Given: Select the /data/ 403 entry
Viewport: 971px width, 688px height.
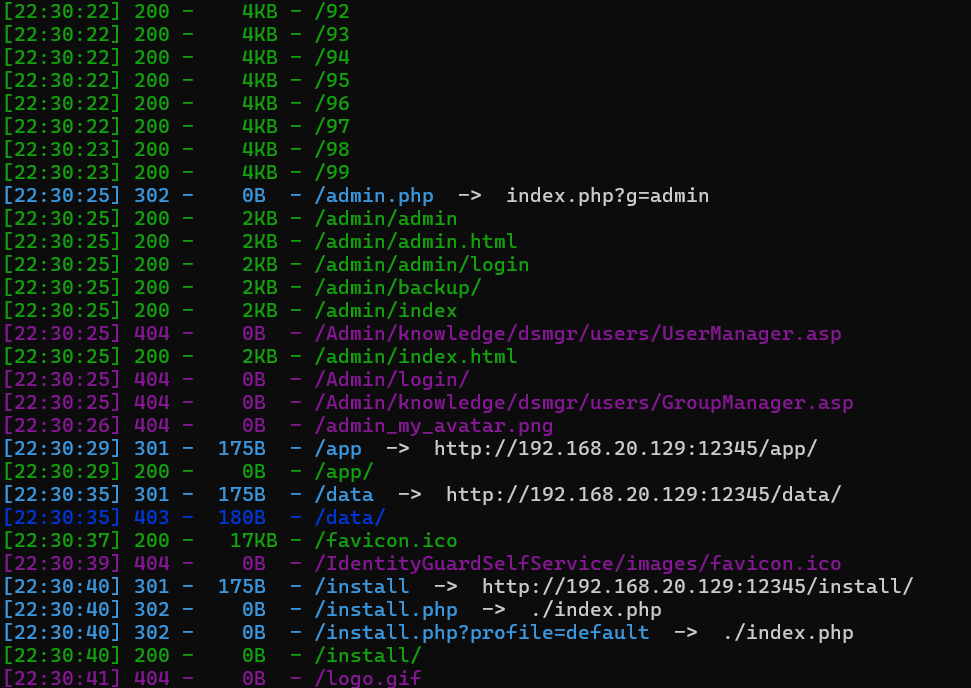Looking at the screenshot, I should (x=350, y=518).
